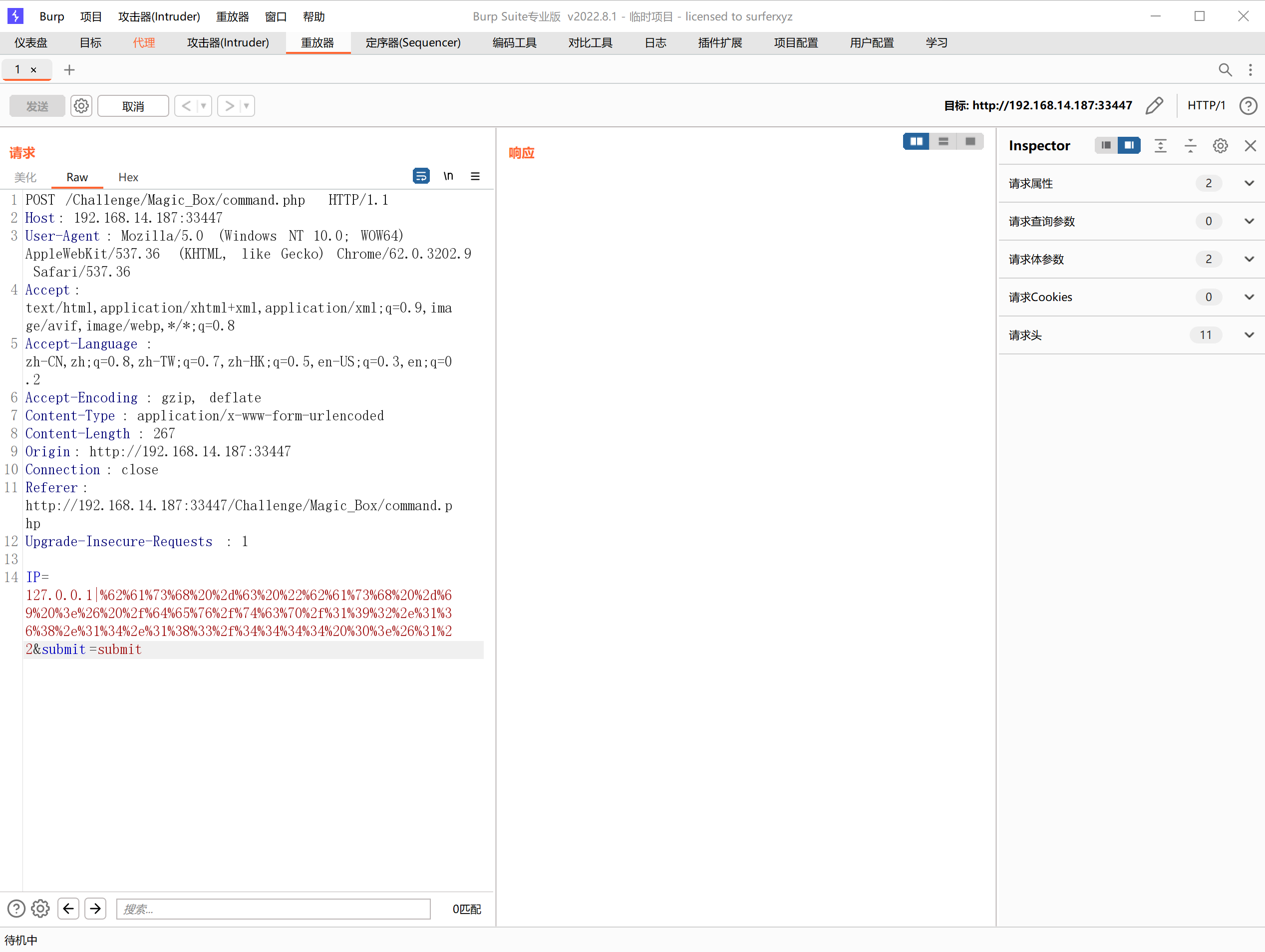This screenshot has width=1265, height=952.
Task: Open the Hex view tab
Action: [x=128, y=177]
